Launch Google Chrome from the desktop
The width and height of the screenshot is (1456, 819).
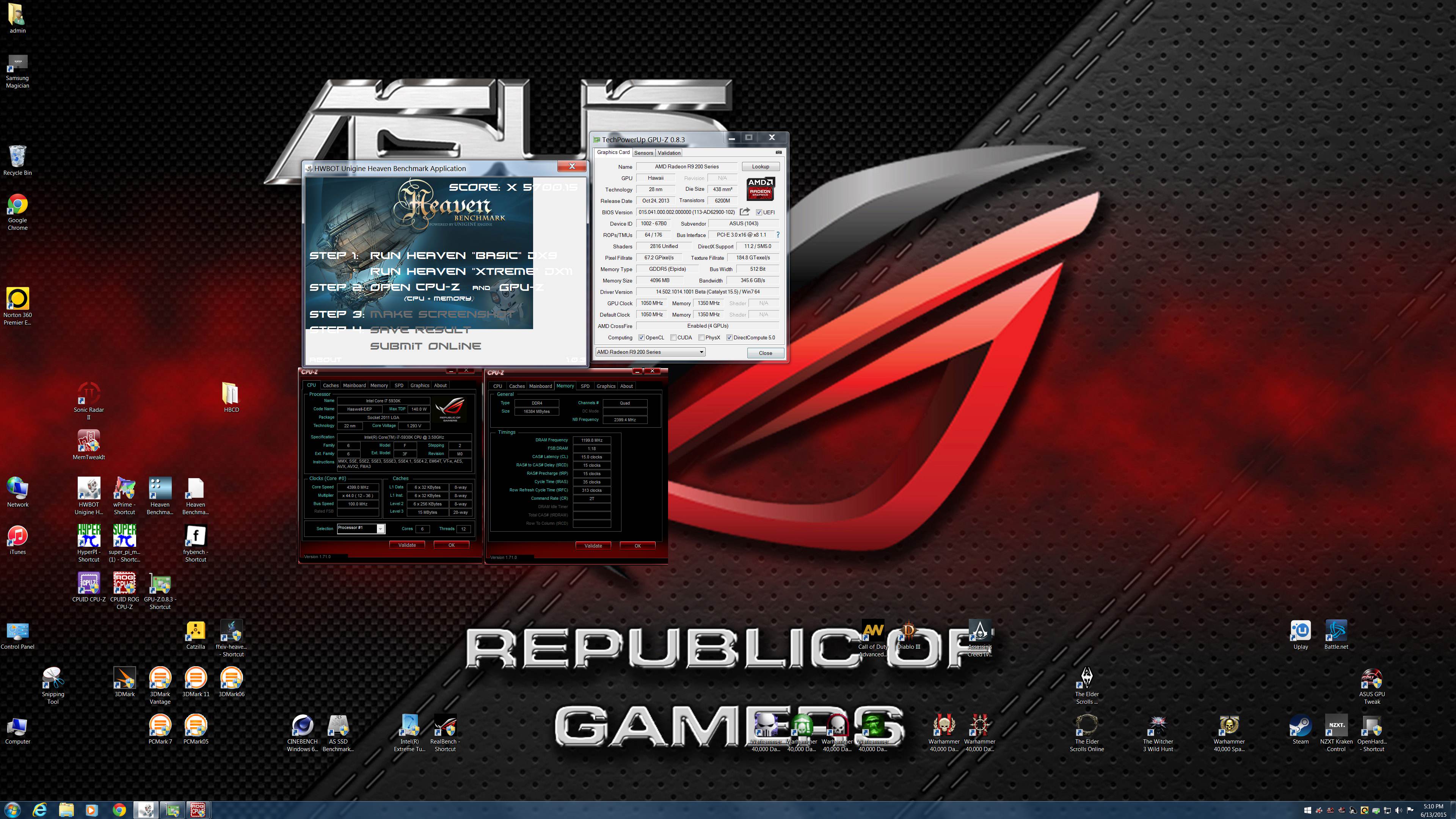coord(17,212)
